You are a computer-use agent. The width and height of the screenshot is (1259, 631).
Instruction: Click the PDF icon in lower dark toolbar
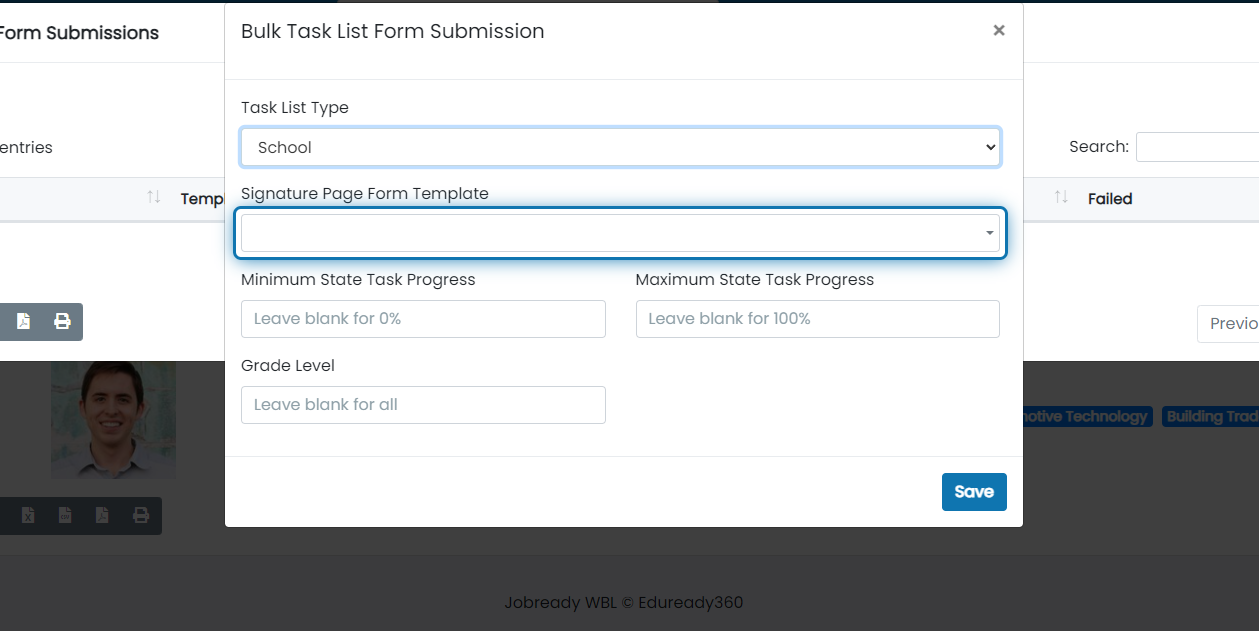102,516
